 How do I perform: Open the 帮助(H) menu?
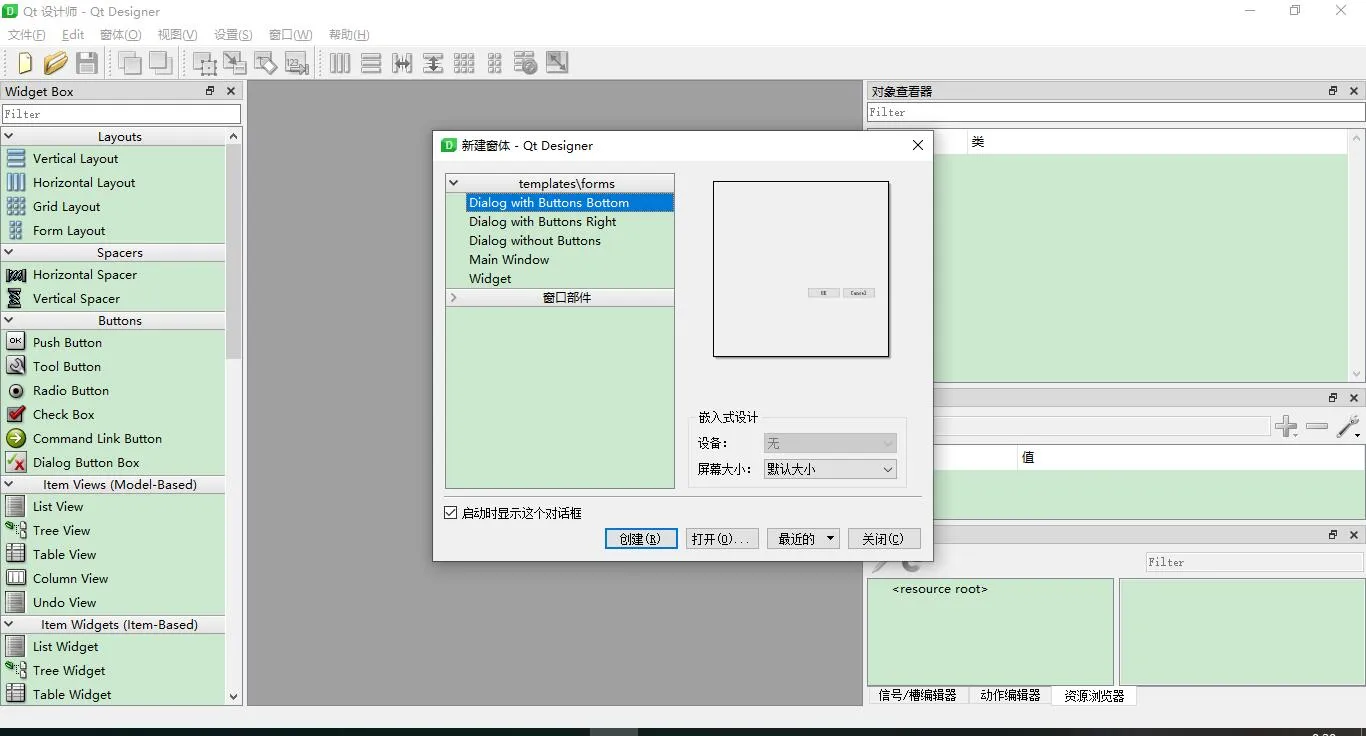click(349, 35)
